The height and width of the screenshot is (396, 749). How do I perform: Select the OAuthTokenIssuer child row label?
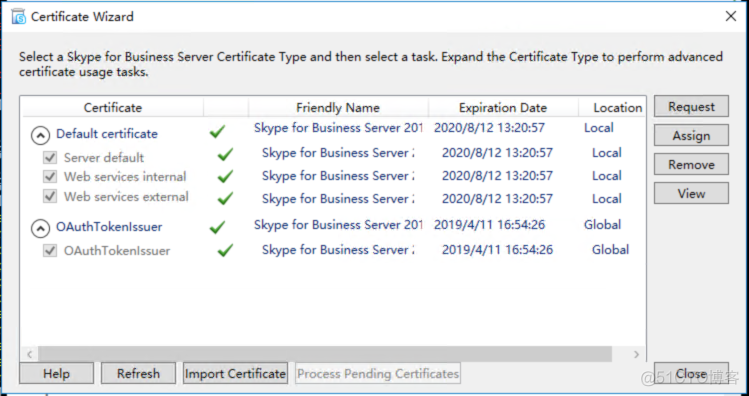point(117,251)
